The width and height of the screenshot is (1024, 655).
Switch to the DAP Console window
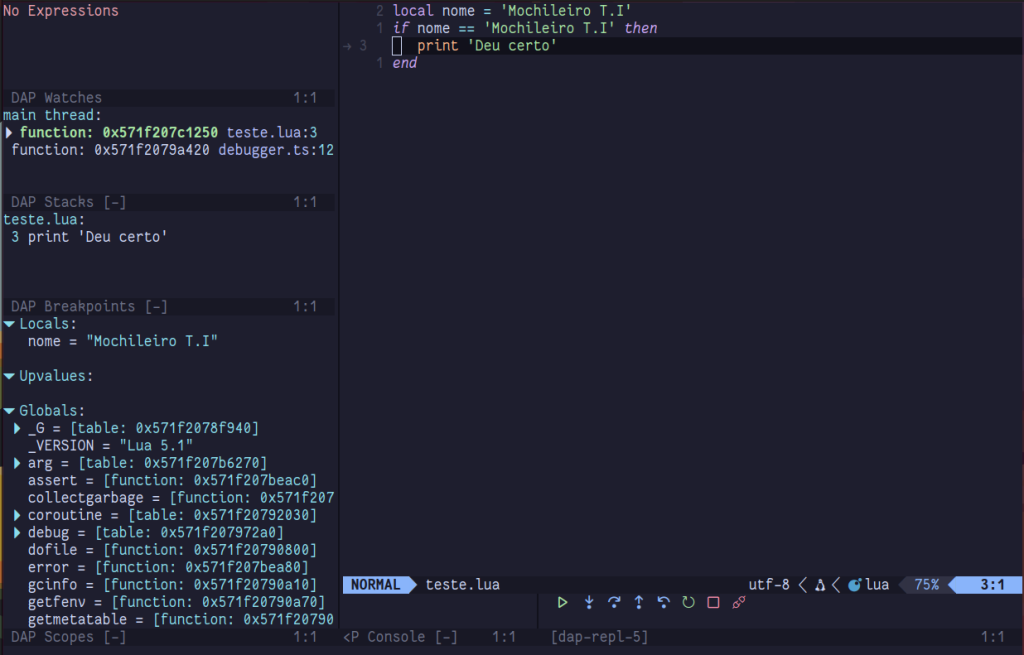400,637
